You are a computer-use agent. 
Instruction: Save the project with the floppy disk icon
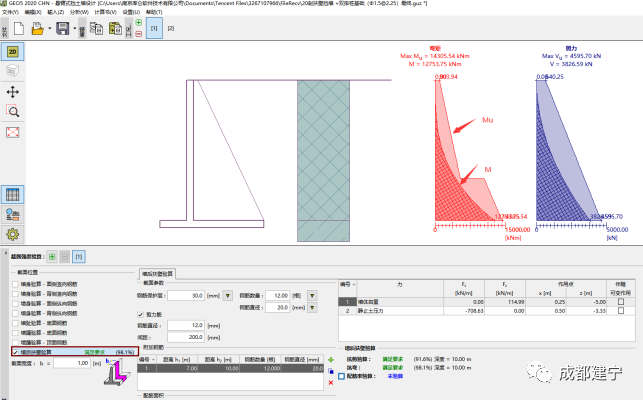tap(63, 29)
